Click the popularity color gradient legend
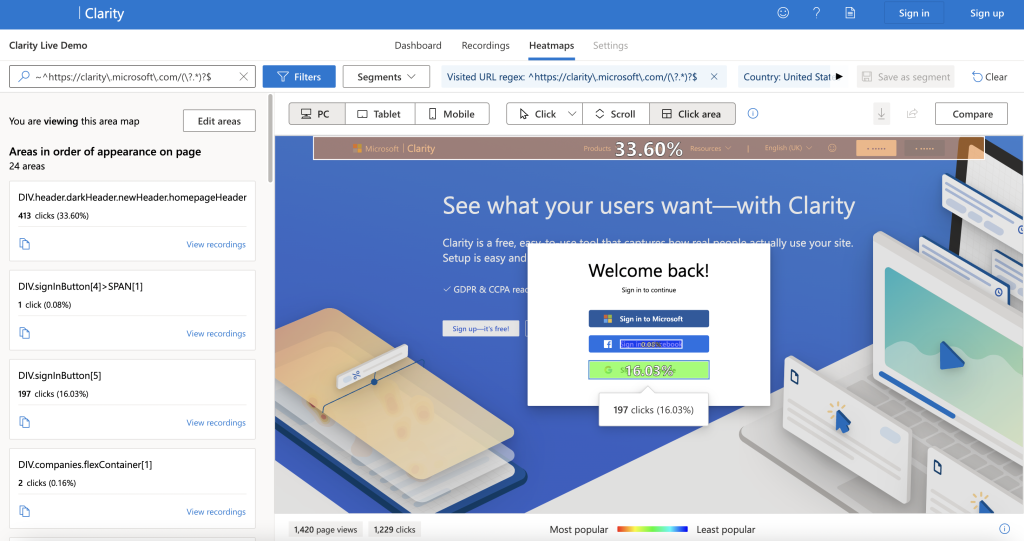 click(x=652, y=529)
